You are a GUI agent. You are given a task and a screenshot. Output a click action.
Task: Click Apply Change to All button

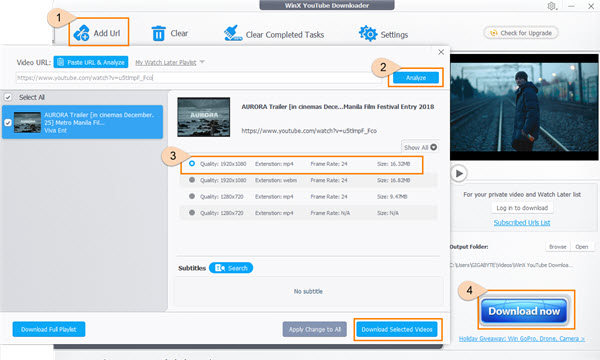click(x=315, y=329)
